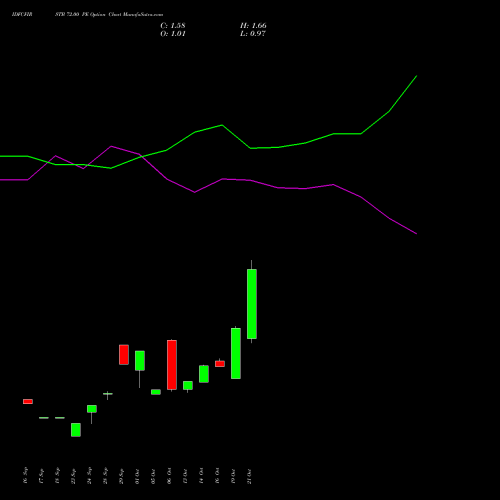The image size is (500, 500).
Task: Click the 19 Oct date label
Action: [234, 476]
